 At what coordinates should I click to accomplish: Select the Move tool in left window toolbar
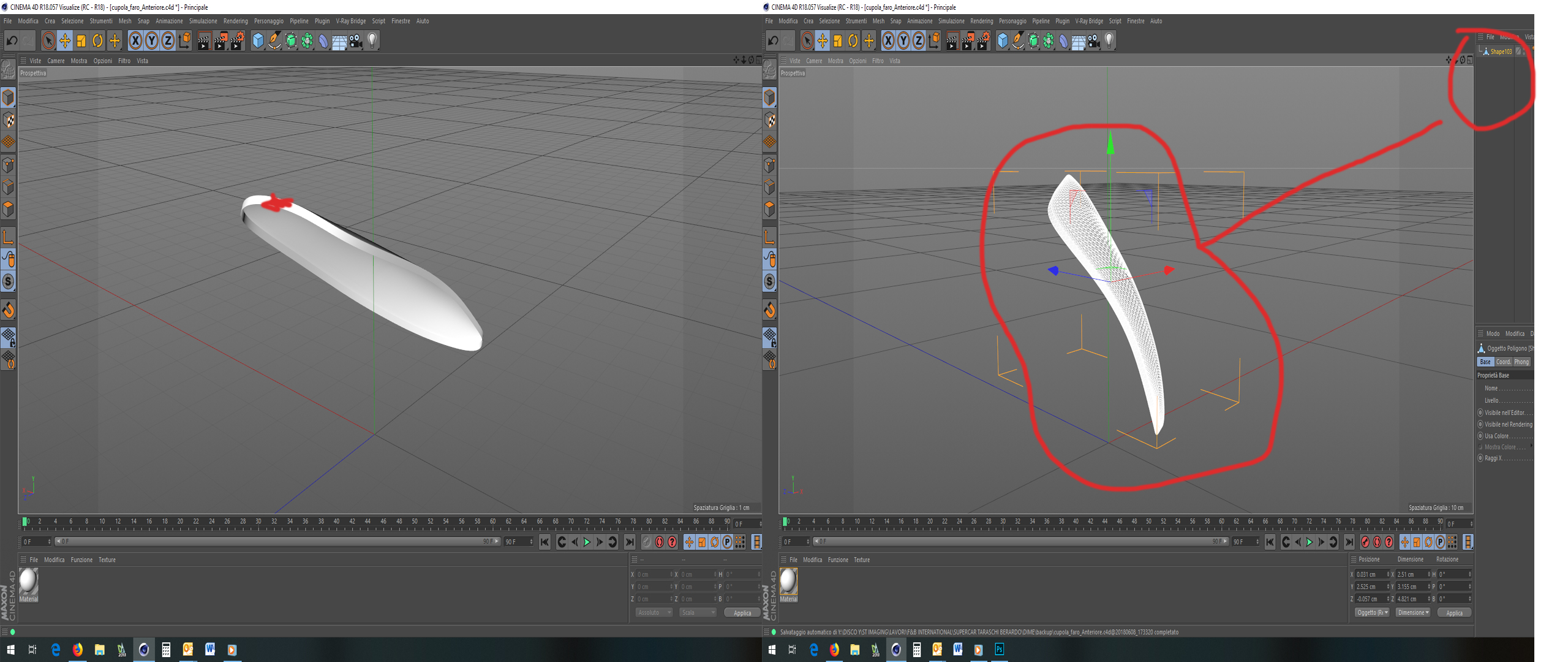pyautogui.click(x=64, y=41)
